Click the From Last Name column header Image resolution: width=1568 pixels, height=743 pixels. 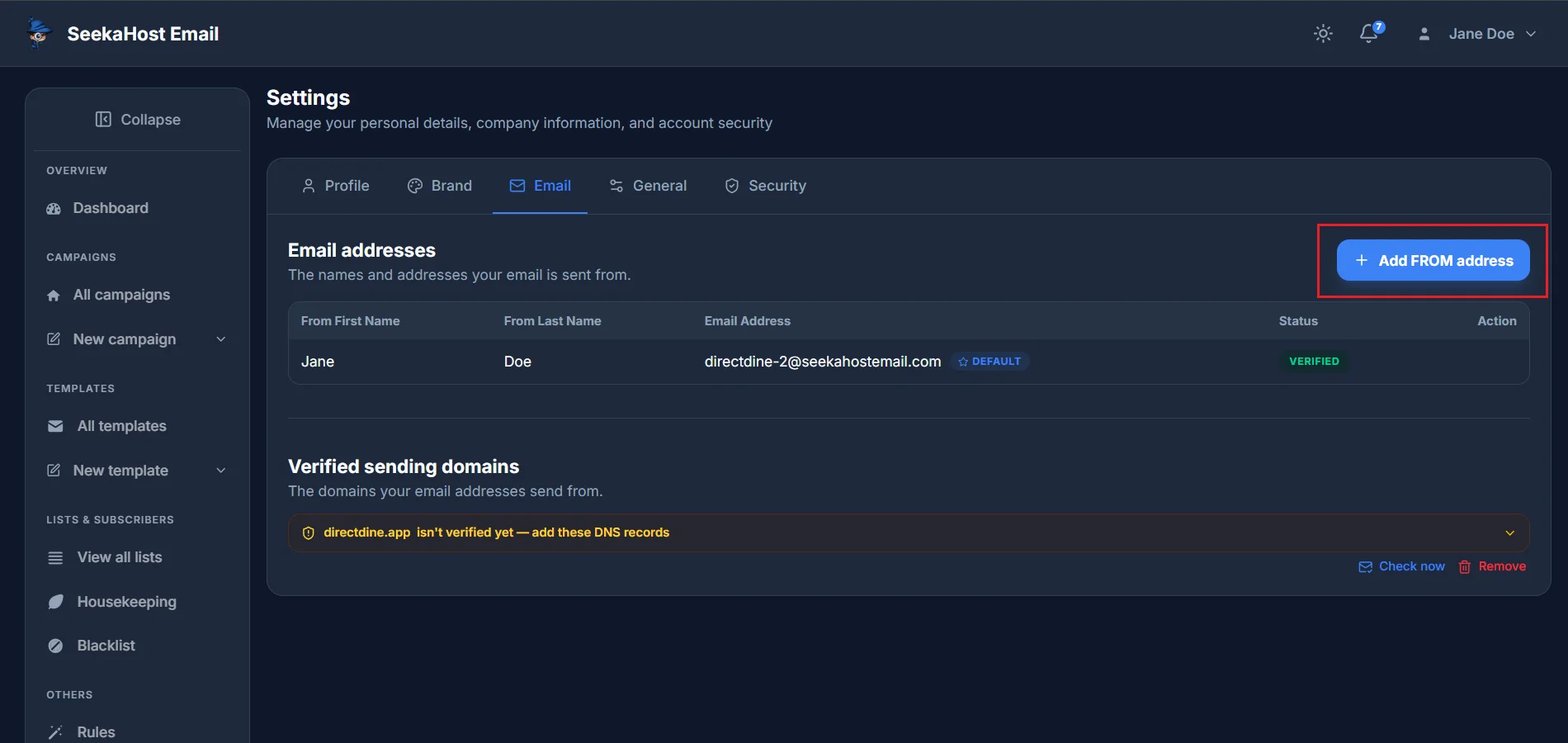tap(552, 321)
